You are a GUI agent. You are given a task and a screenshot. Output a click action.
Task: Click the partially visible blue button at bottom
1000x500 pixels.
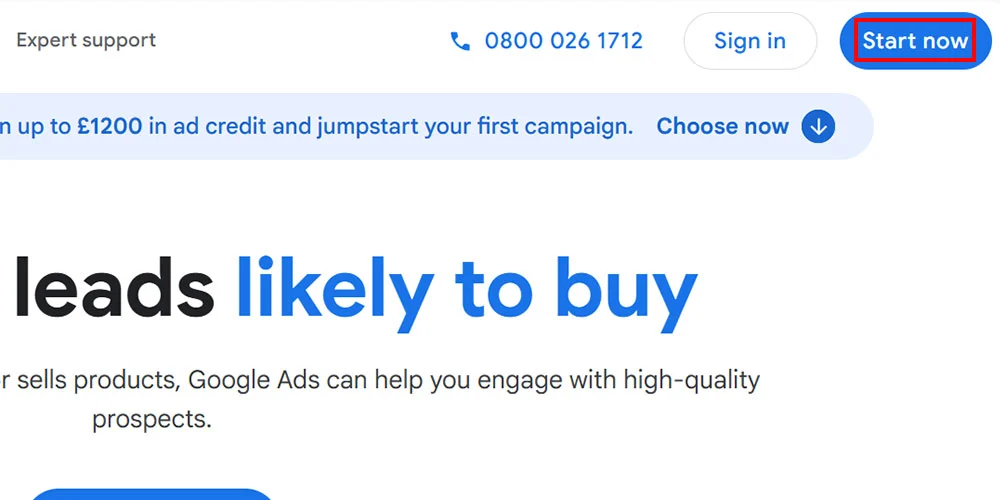click(150, 494)
